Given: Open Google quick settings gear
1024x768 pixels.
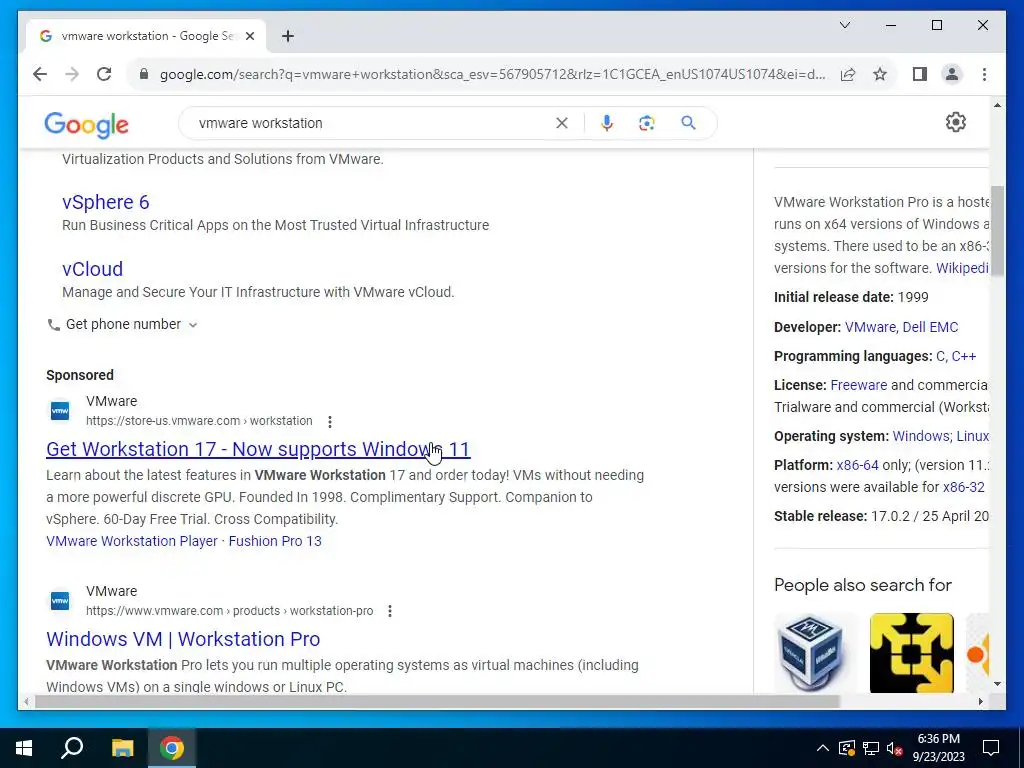Looking at the screenshot, I should (x=955, y=122).
